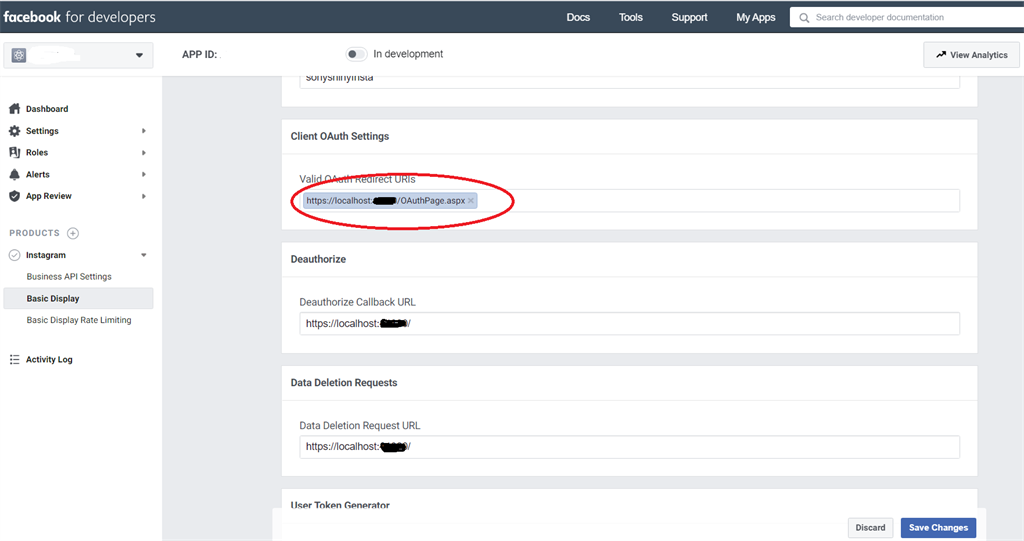Go to the Dashboard page
Screen dimensions: 1024x541
click(47, 109)
